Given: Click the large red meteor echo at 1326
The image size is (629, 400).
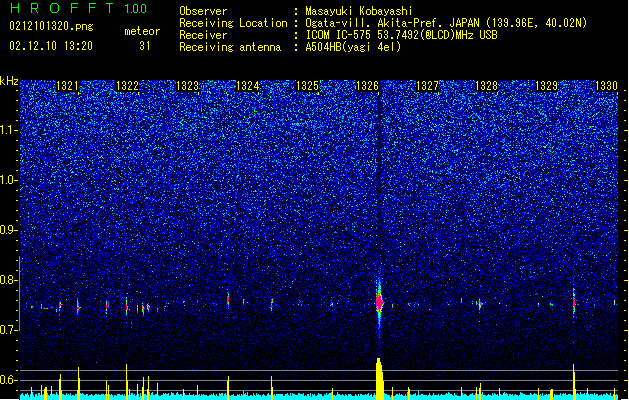Looking at the screenshot, I should 379,303.
